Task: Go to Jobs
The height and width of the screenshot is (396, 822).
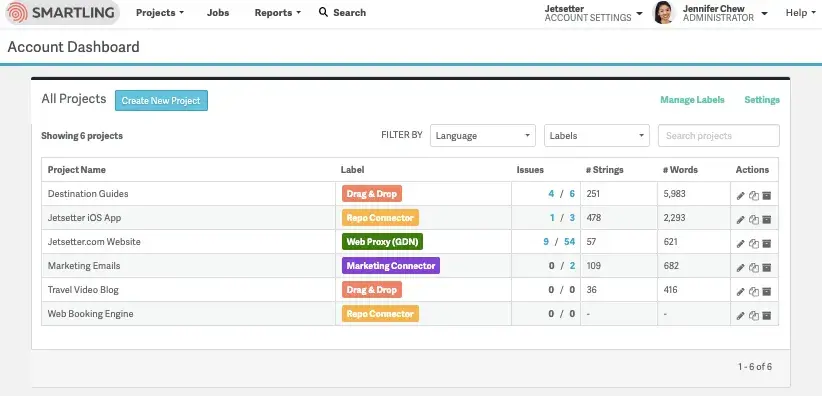Action: [218, 13]
